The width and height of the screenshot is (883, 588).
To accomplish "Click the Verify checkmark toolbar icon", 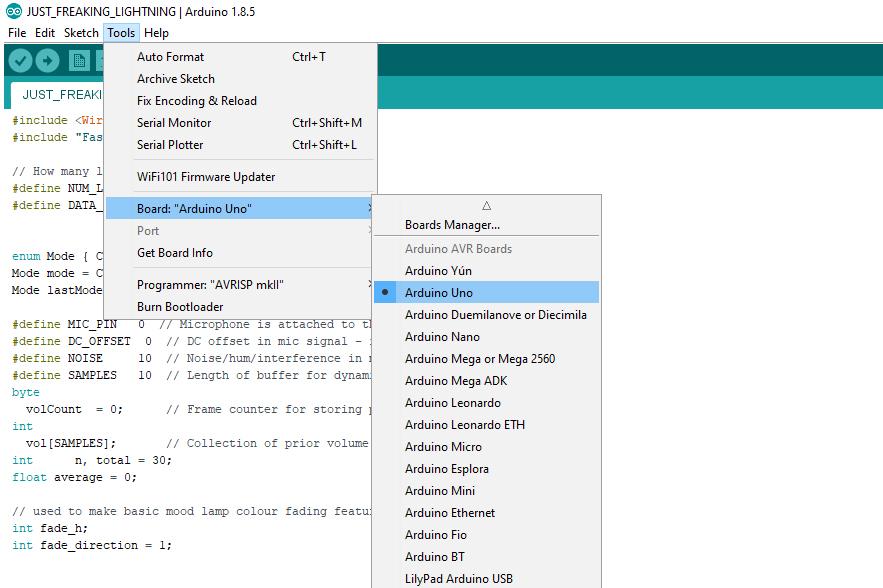I will tap(20, 60).
